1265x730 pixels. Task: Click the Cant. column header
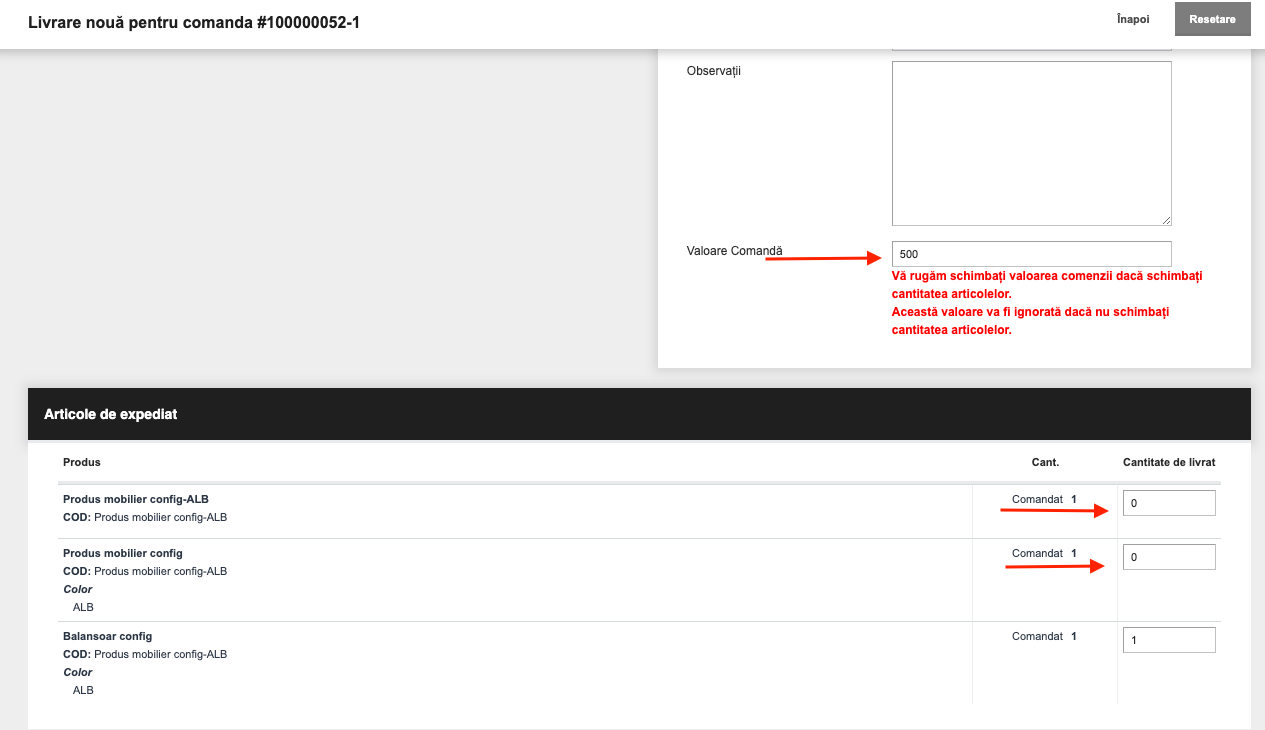click(x=1045, y=462)
